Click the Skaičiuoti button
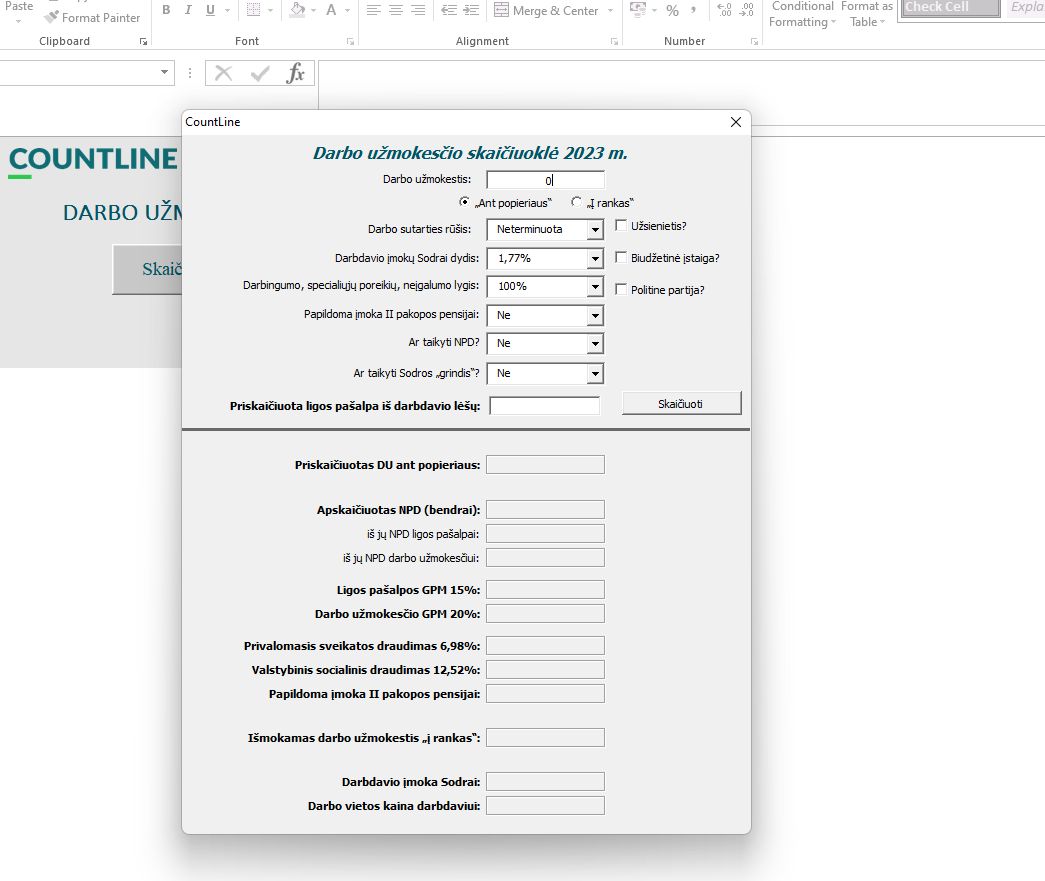 tap(681, 404)
